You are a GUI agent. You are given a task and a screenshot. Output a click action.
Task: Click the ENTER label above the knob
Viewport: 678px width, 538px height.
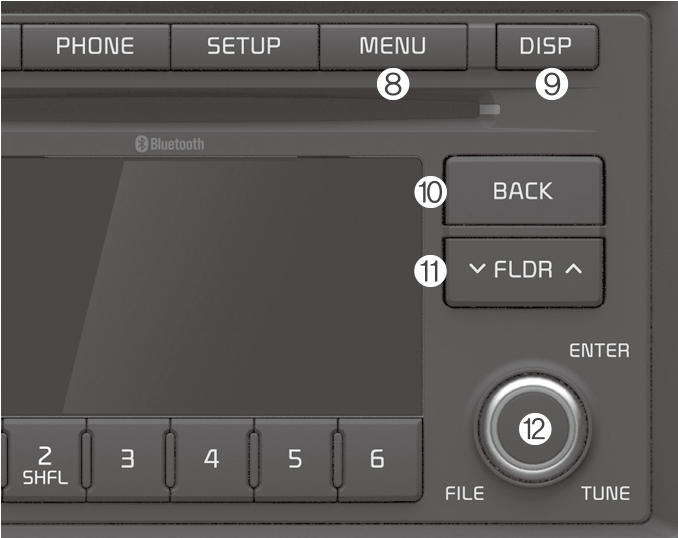pyautogui.click(x=599, y=351)
